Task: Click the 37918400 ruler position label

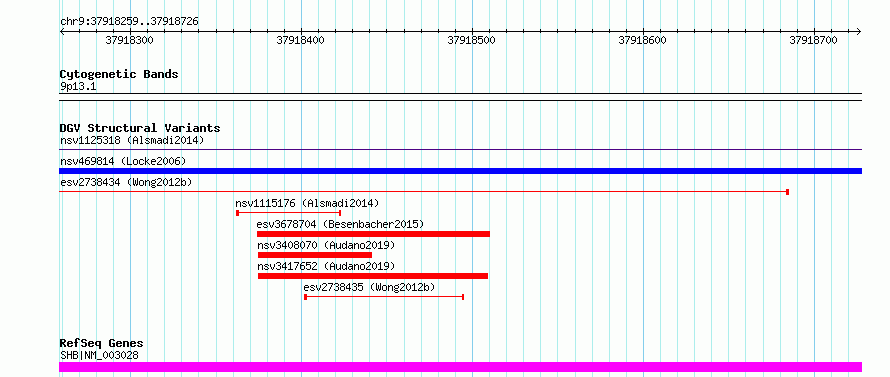Action: [x=300, y=40]
